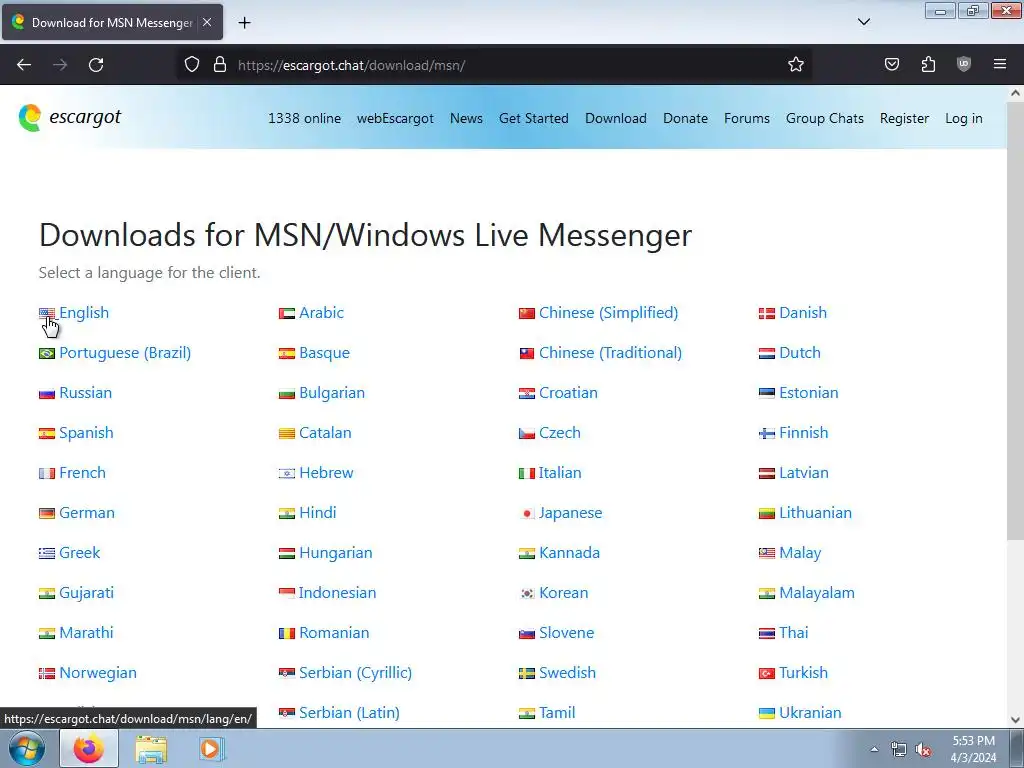This screenshot has width=1024, height=768.
Task: Open the Download nav item
Action: (x=616, y=118)
